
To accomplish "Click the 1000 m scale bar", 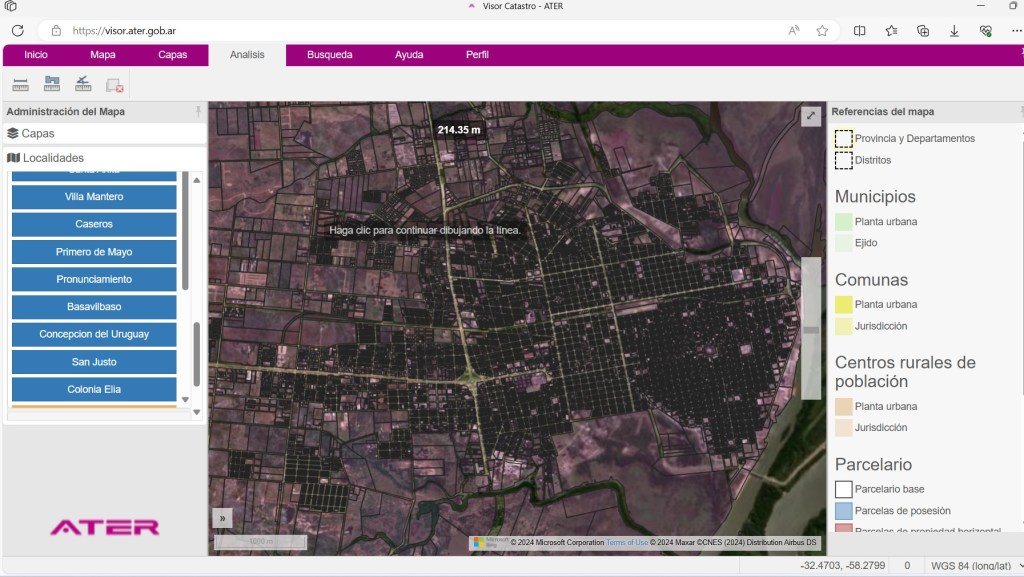I will pos(261,542).
